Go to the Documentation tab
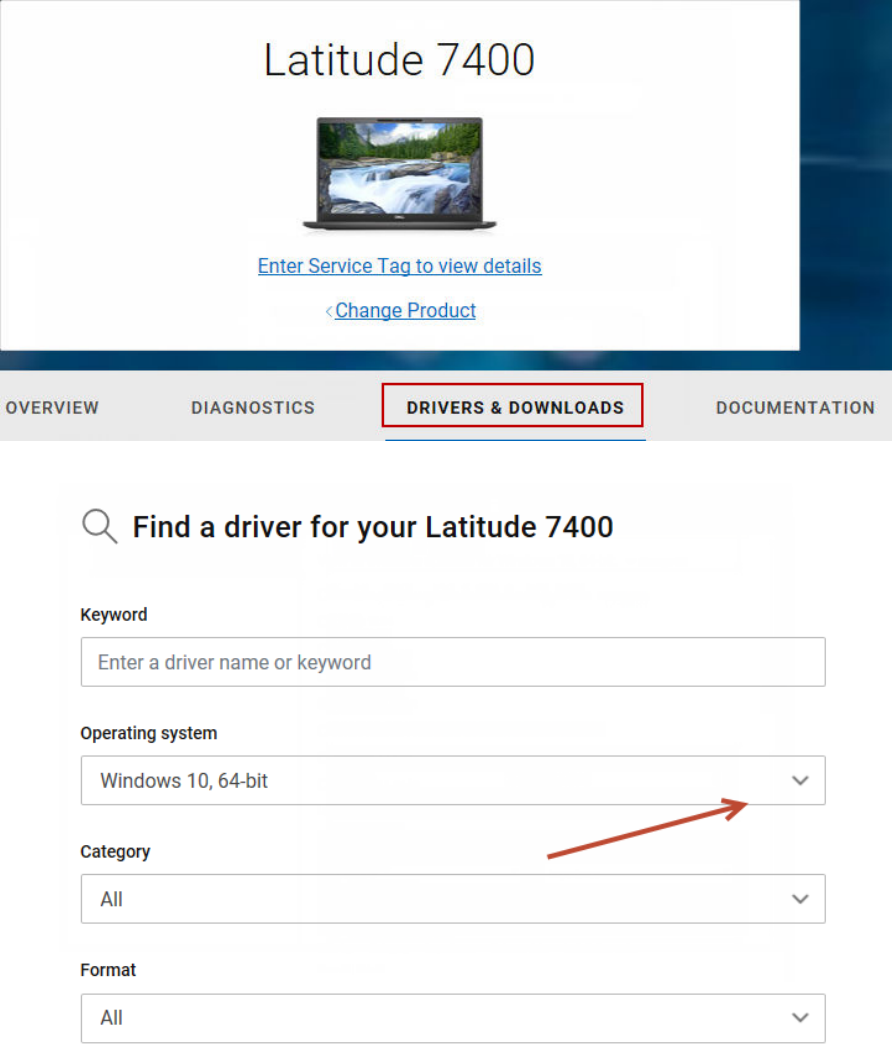The image size is (892, 1051). pos(795,408)
